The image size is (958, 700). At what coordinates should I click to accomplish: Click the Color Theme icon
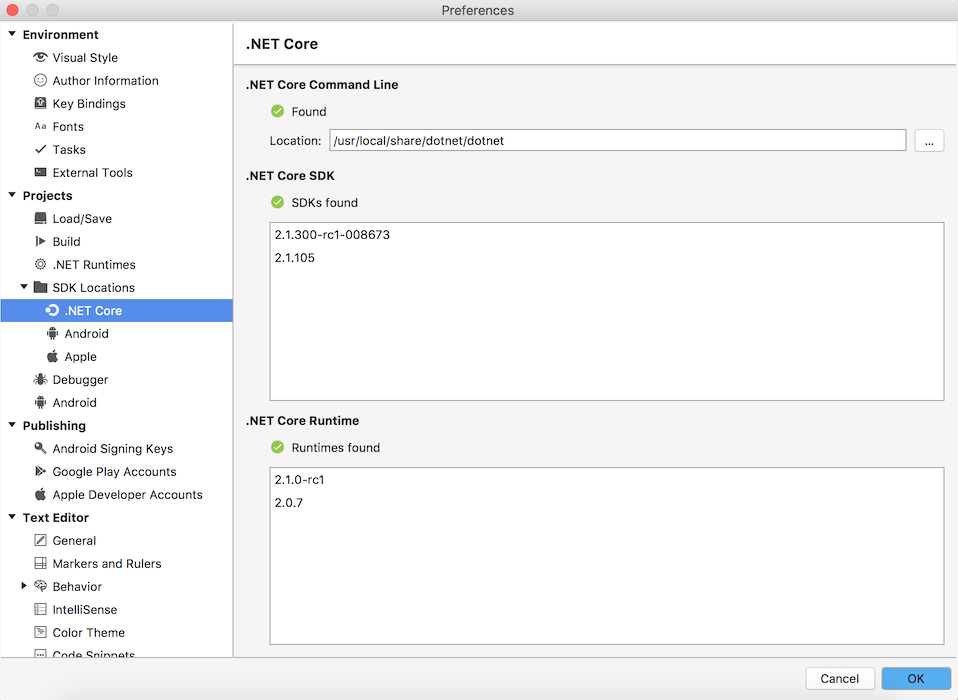click(40, 632)
